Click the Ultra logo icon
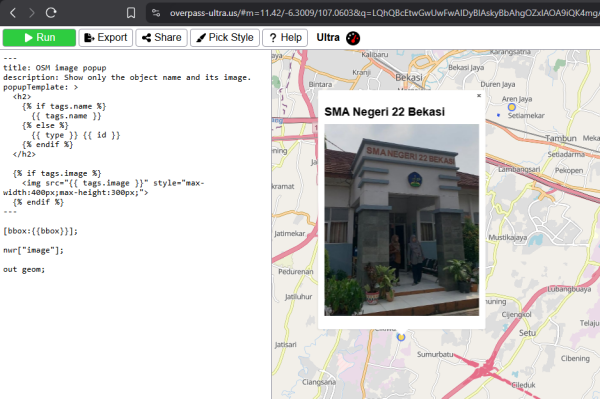This screenshot has height=399, width=600. pyautogui.click(x=353, y=38)
